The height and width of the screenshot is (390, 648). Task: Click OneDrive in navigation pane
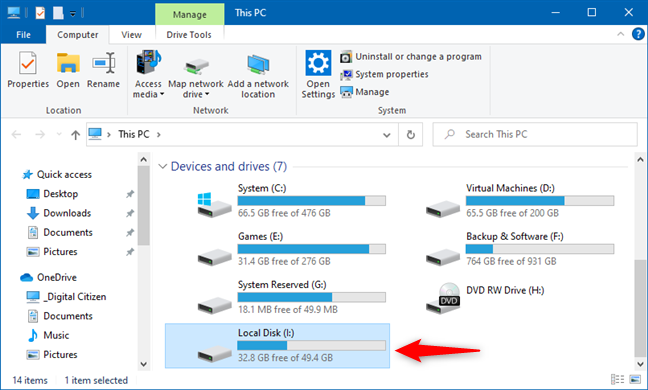click(x=48, y=277)
